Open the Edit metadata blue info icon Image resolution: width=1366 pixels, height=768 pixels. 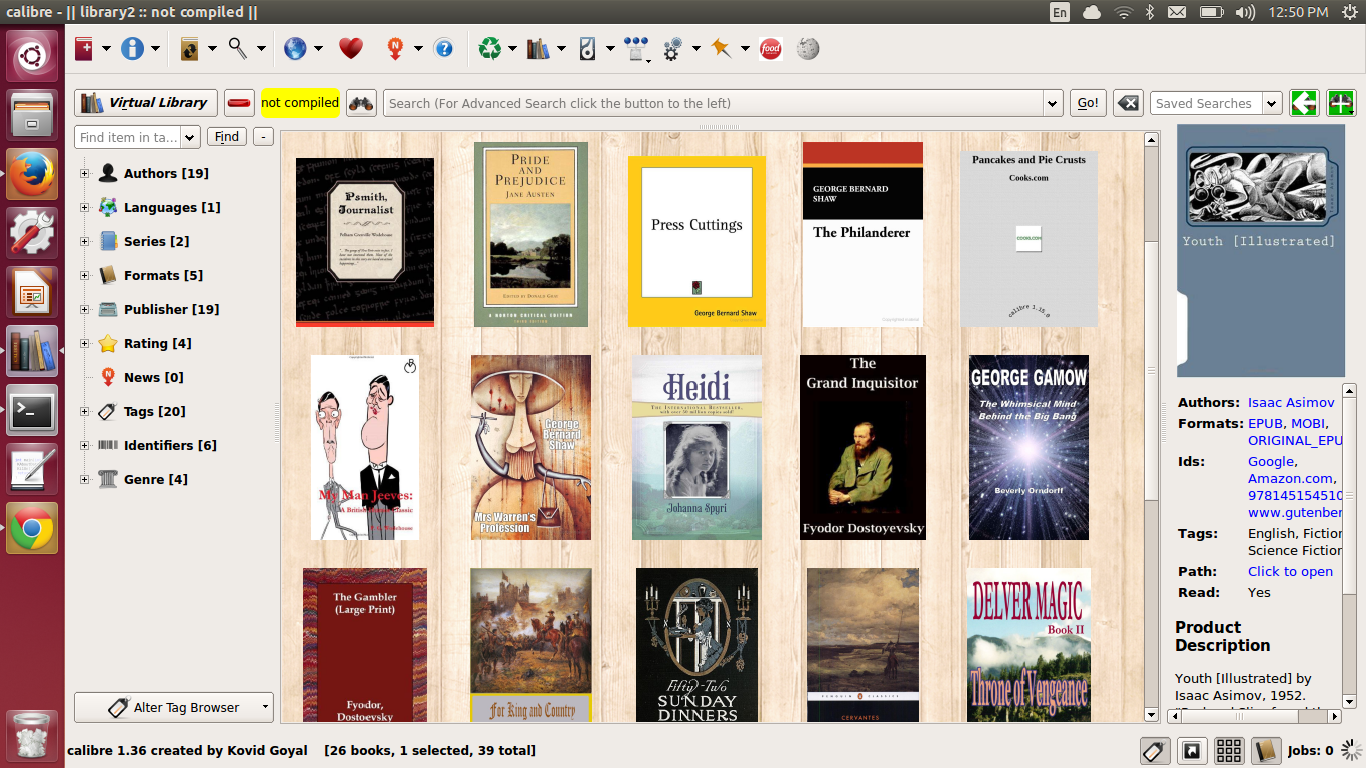(x=132, y=48)
